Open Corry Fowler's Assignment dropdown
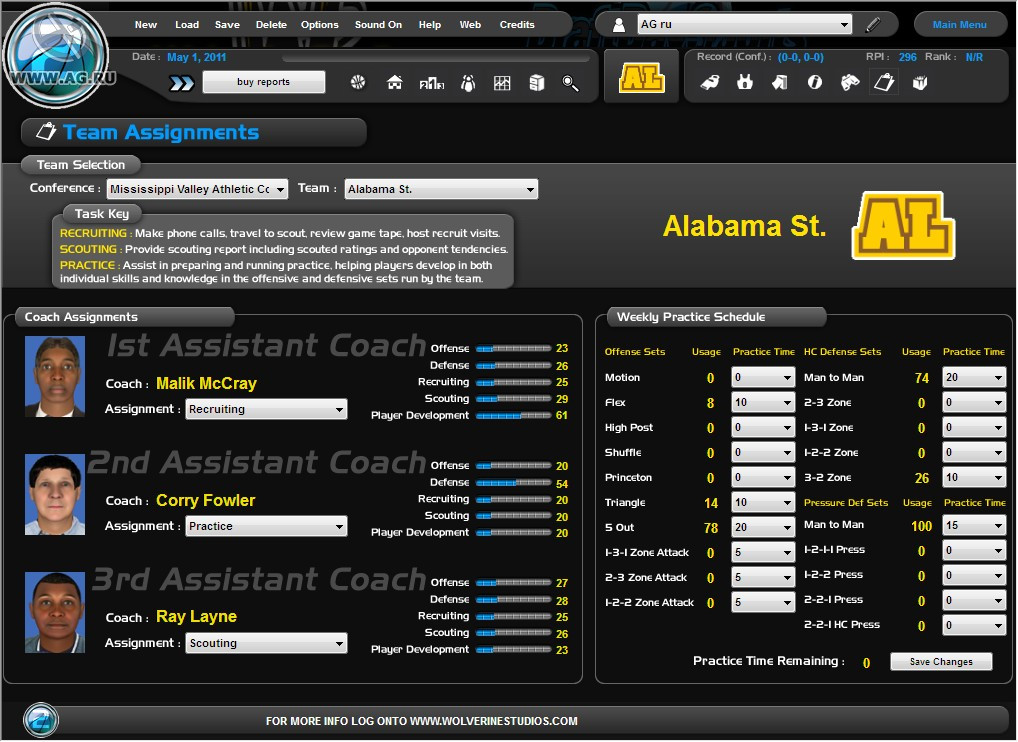 point(266,526)
